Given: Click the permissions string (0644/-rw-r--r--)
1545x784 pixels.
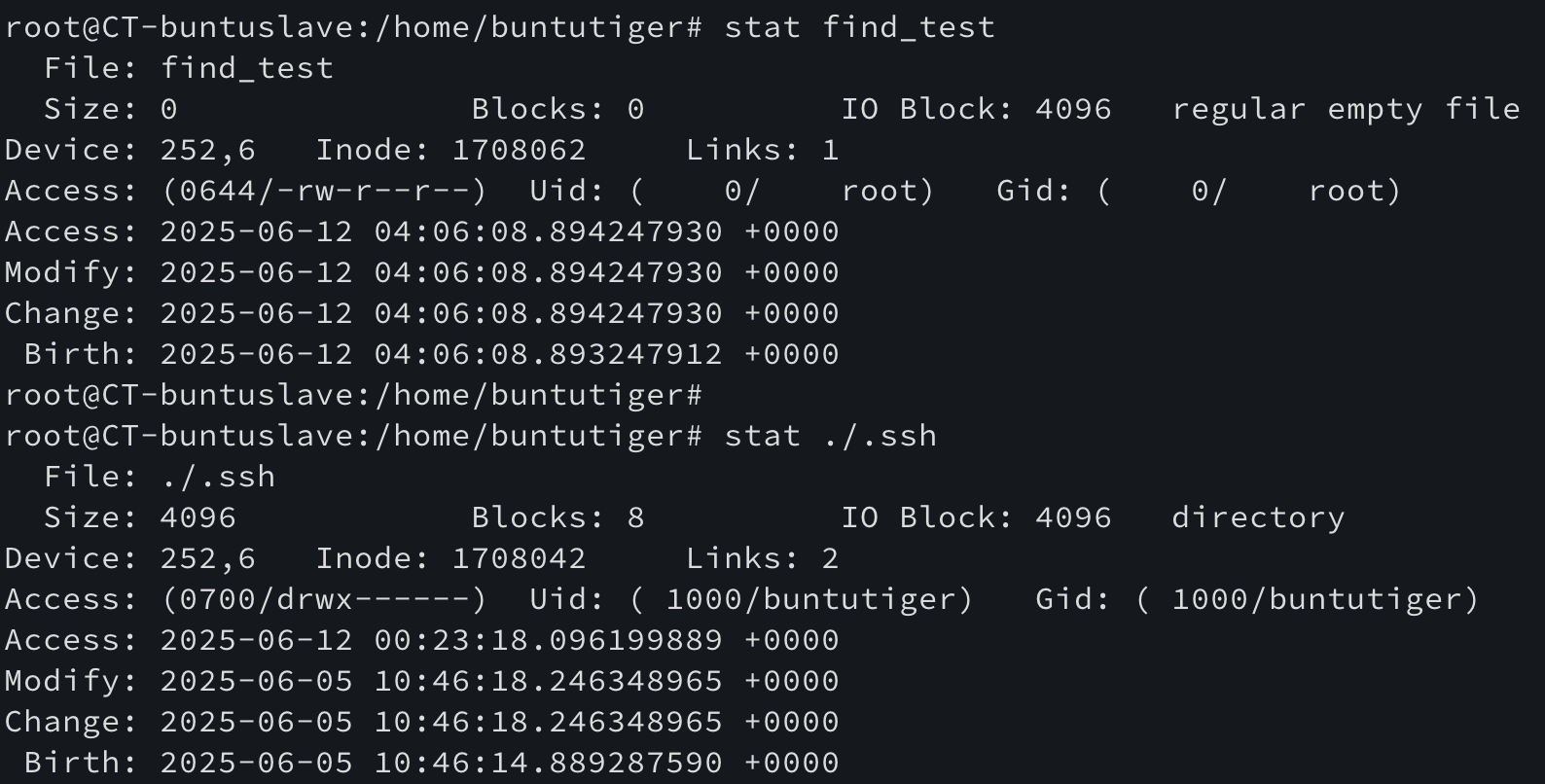Looking at the screenshot, I should pos(323,191).
